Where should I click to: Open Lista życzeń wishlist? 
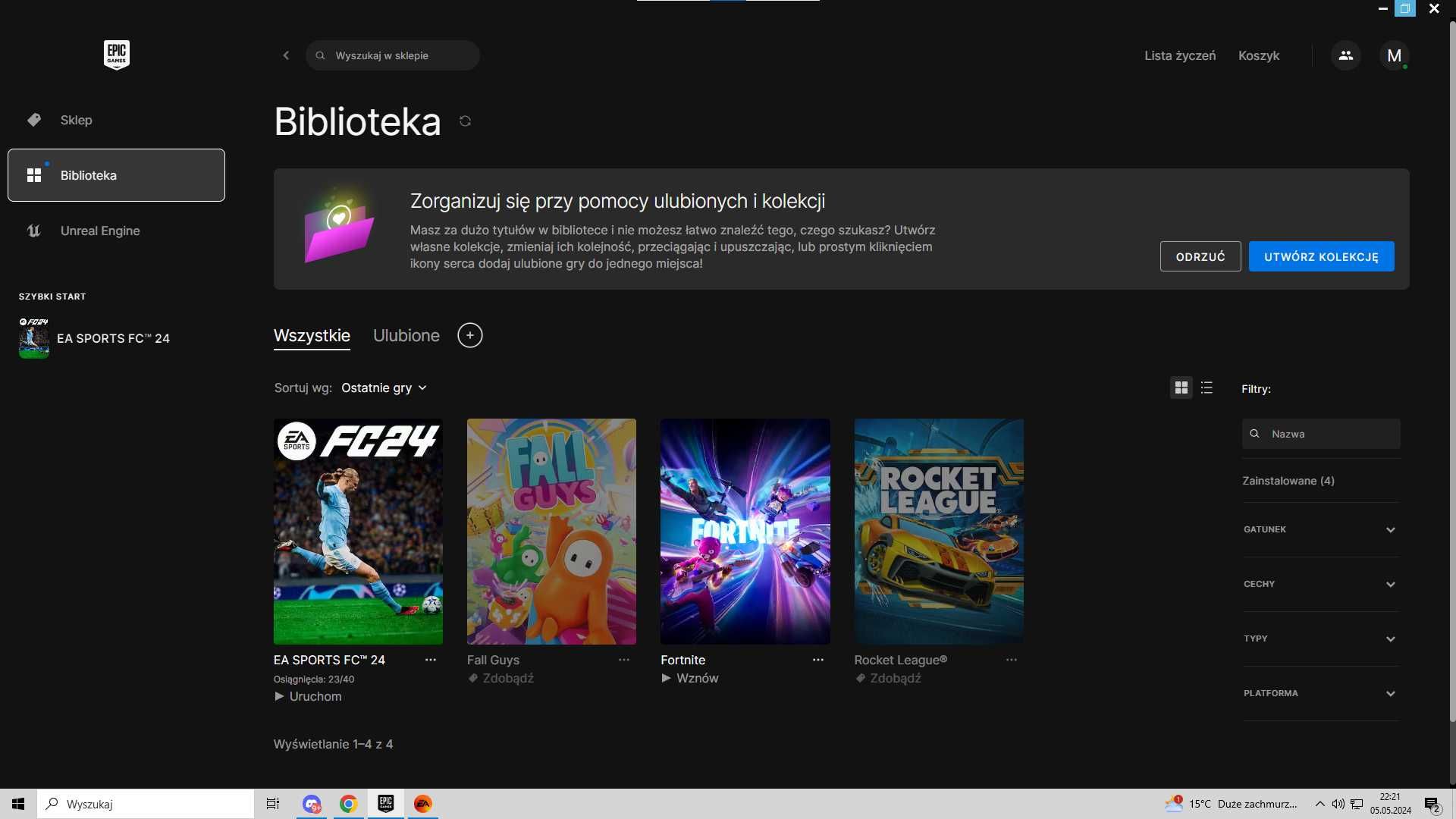[x=1180, y=55]
